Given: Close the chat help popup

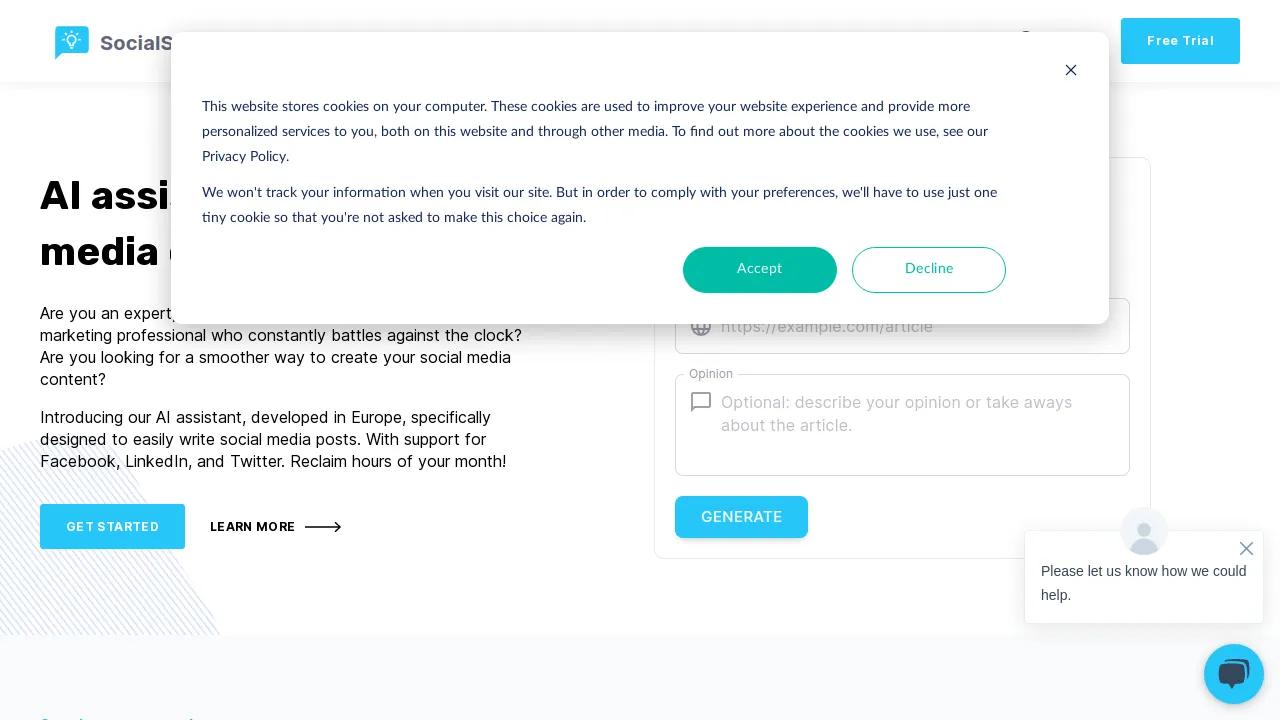Looking at the screenshot, I should tap(1246, 548).
